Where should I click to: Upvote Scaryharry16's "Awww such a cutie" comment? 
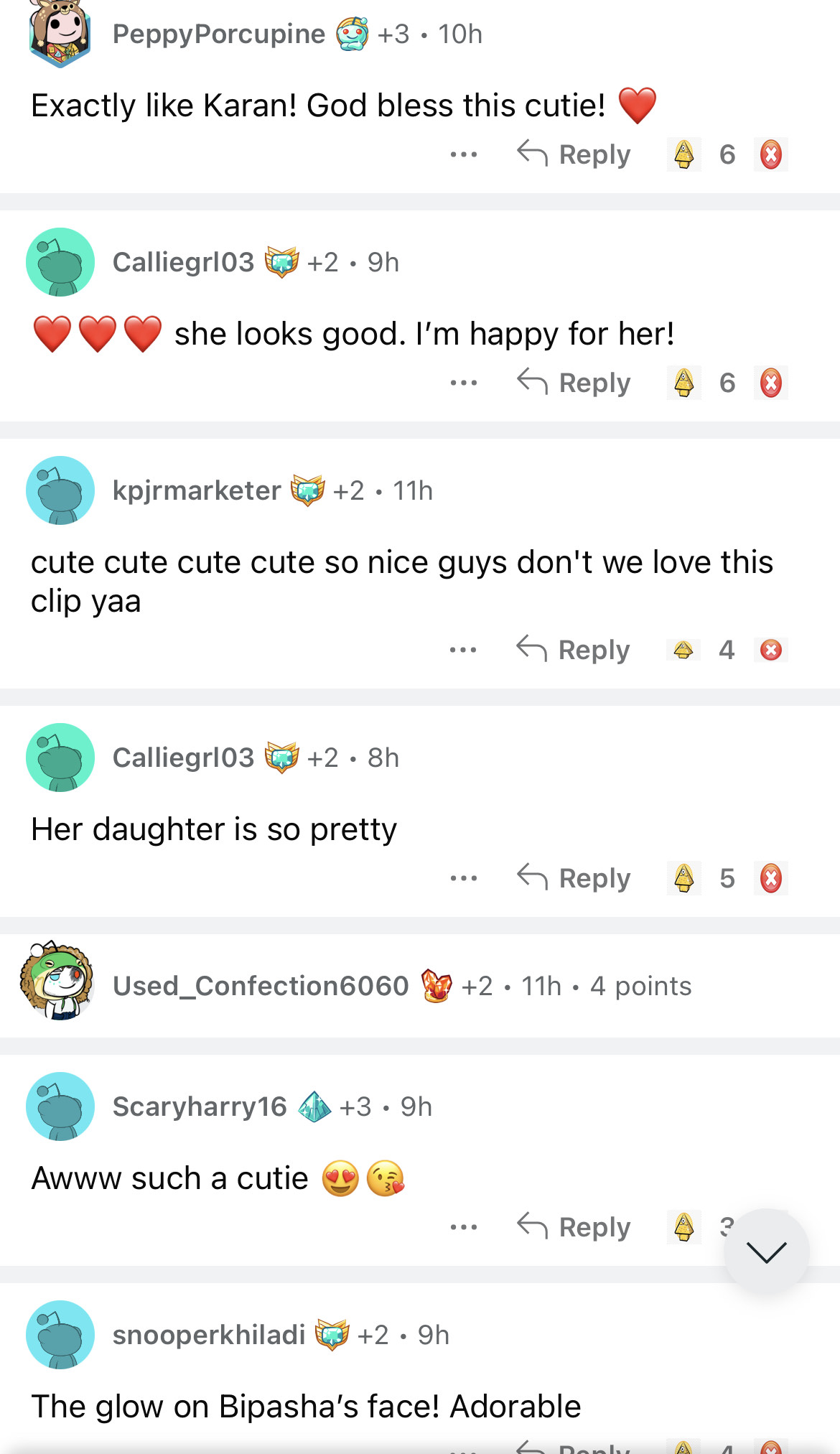(x=683, y=1227)
